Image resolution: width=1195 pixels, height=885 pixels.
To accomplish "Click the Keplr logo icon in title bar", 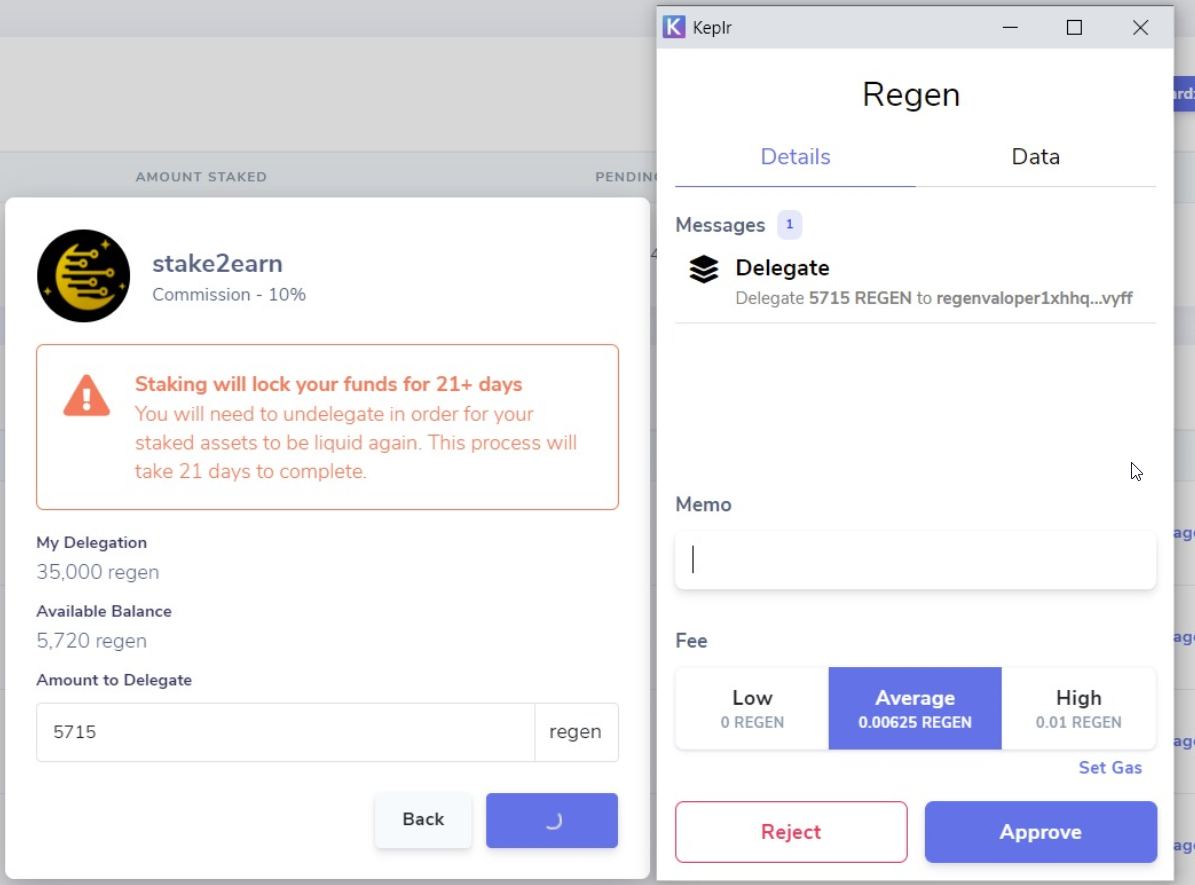I will 674,27.
